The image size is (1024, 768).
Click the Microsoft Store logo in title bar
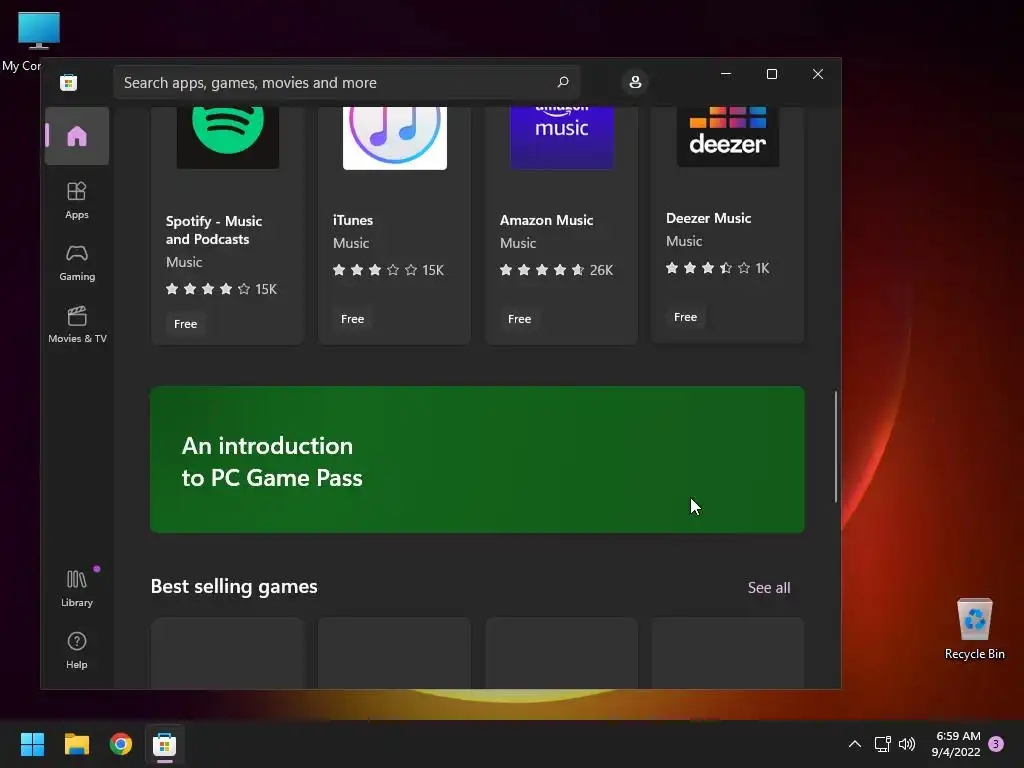pos(69,82)
